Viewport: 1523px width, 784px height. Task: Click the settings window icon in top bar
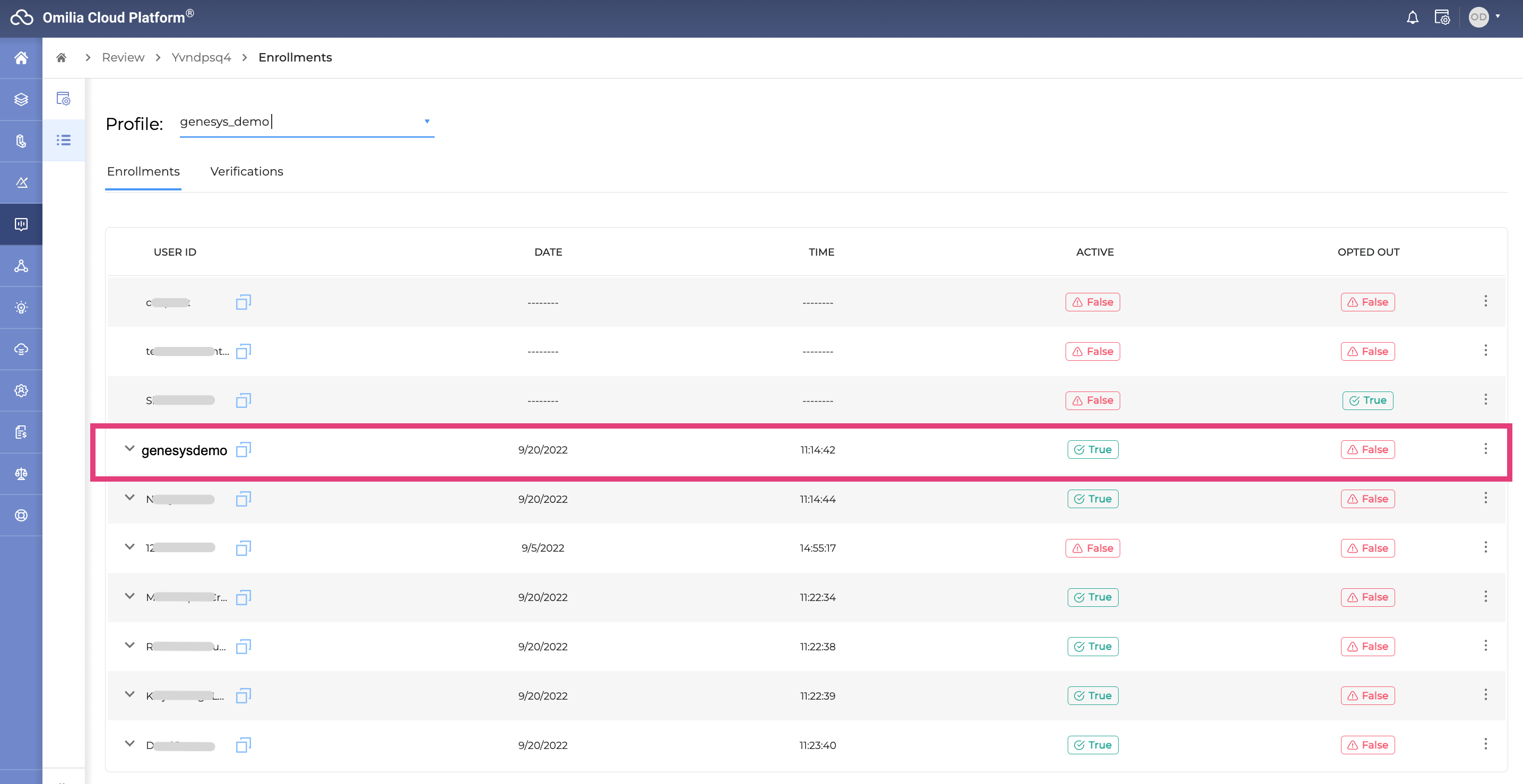(x=1441, y=18)
